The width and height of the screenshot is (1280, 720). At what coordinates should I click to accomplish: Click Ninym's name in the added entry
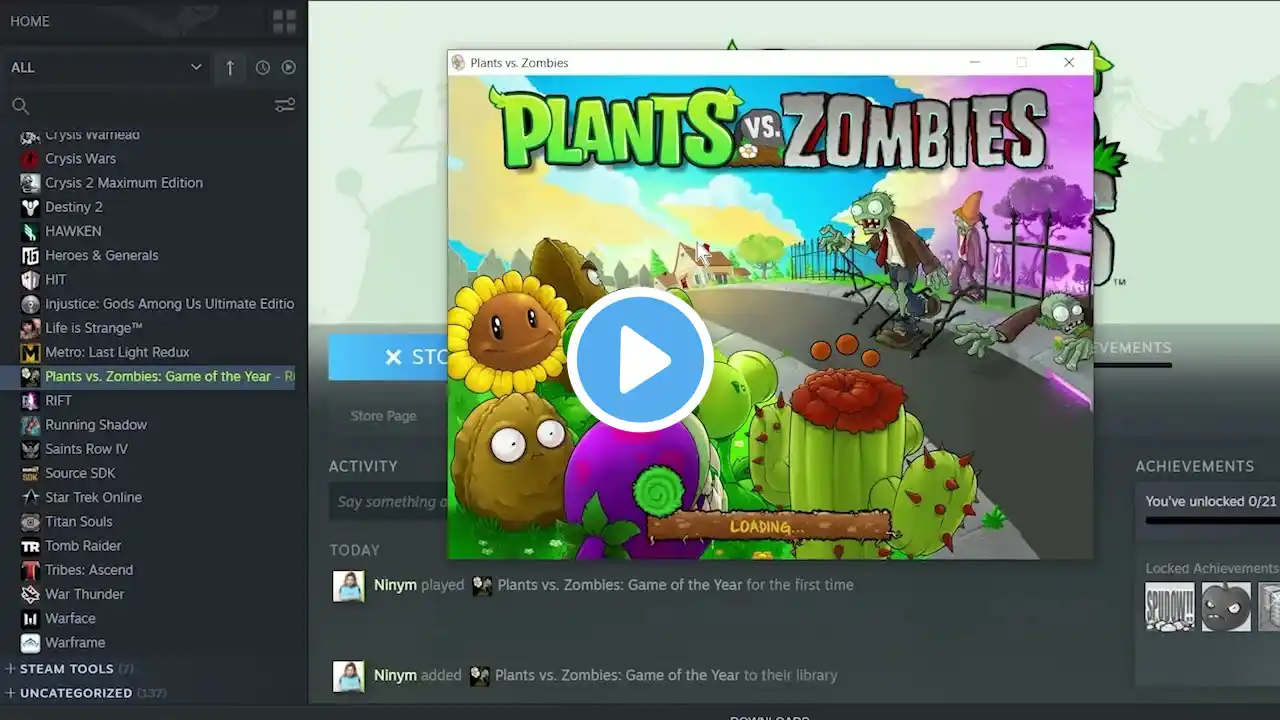point(395,675)
